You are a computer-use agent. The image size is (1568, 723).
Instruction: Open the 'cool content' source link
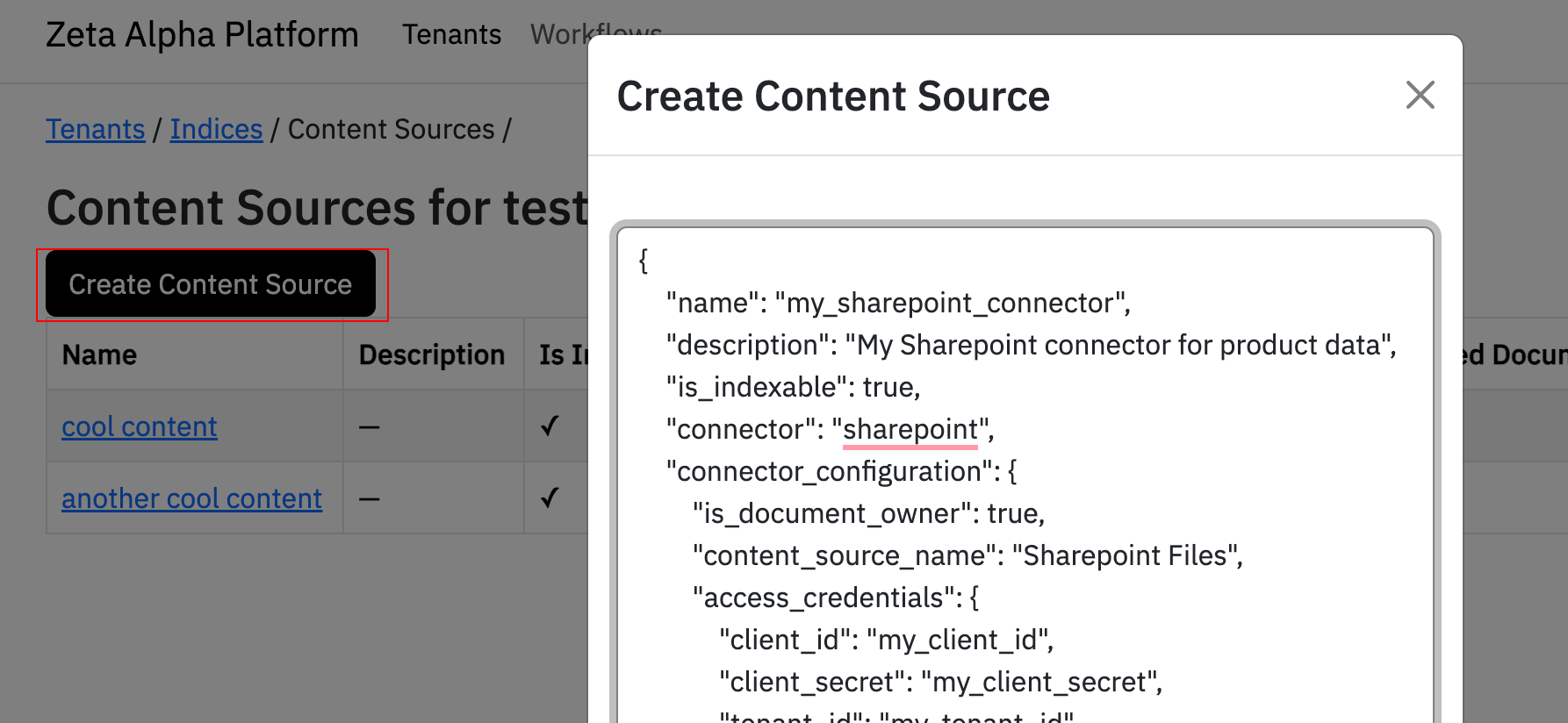pos(139,426)
